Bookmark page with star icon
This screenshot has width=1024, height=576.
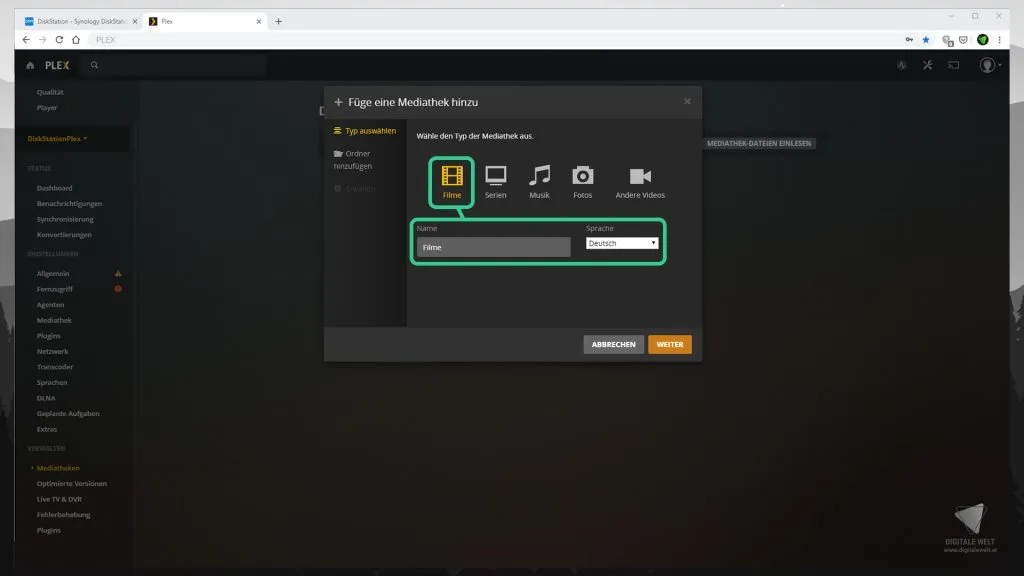coord(925,40)
